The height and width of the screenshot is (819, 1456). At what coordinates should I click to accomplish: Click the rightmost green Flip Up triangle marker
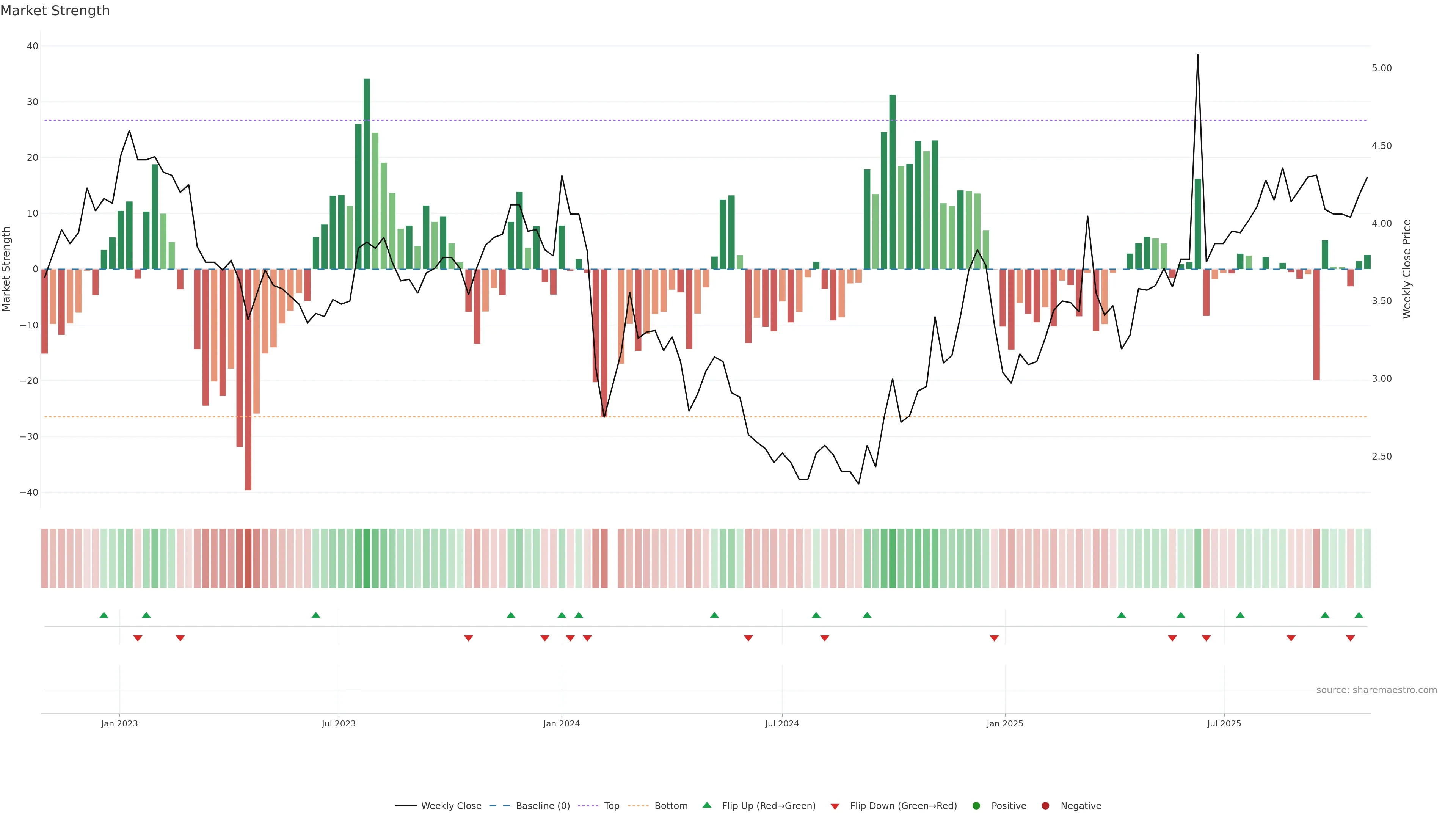coord(1359,615)
